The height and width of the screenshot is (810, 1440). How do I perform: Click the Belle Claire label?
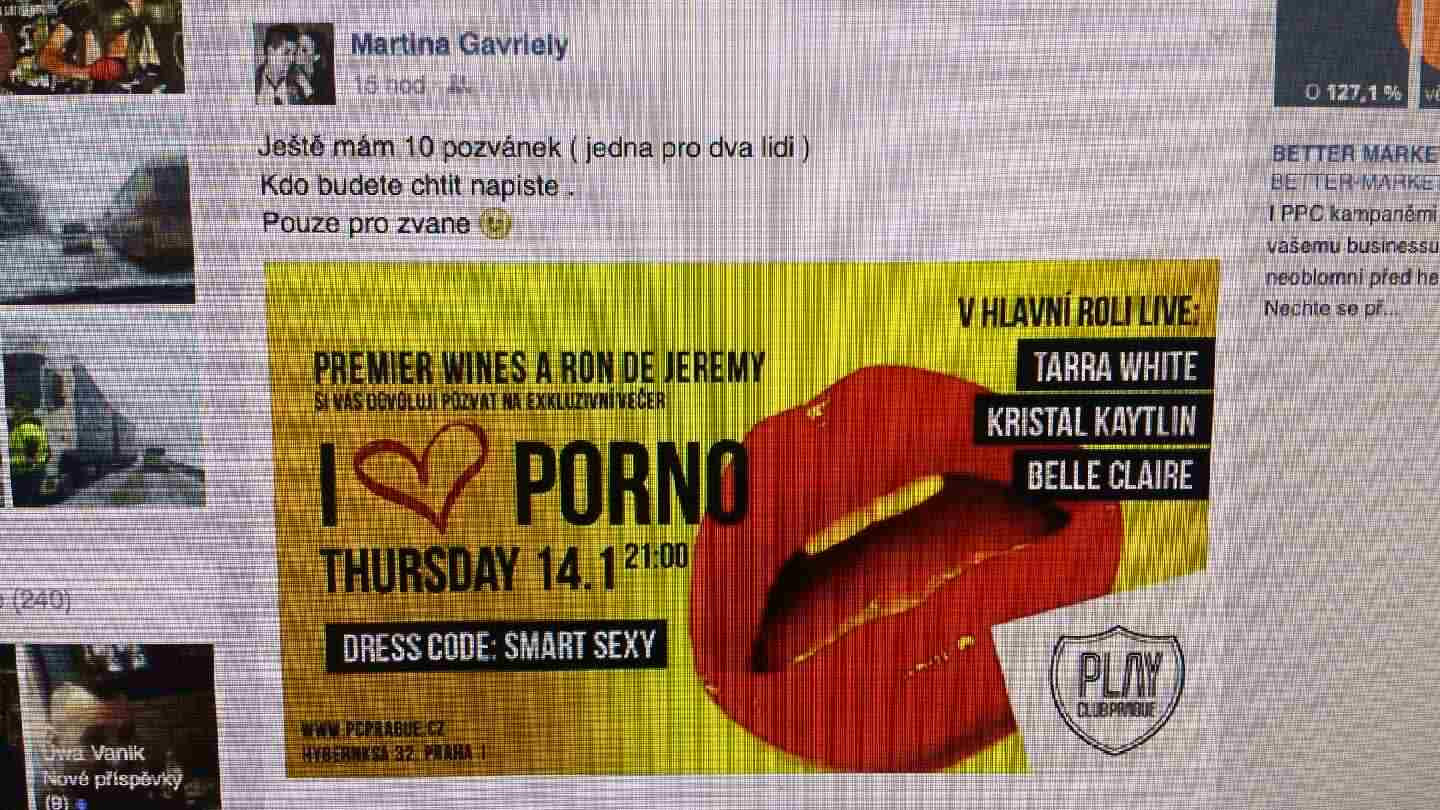tap(1110, 475)
